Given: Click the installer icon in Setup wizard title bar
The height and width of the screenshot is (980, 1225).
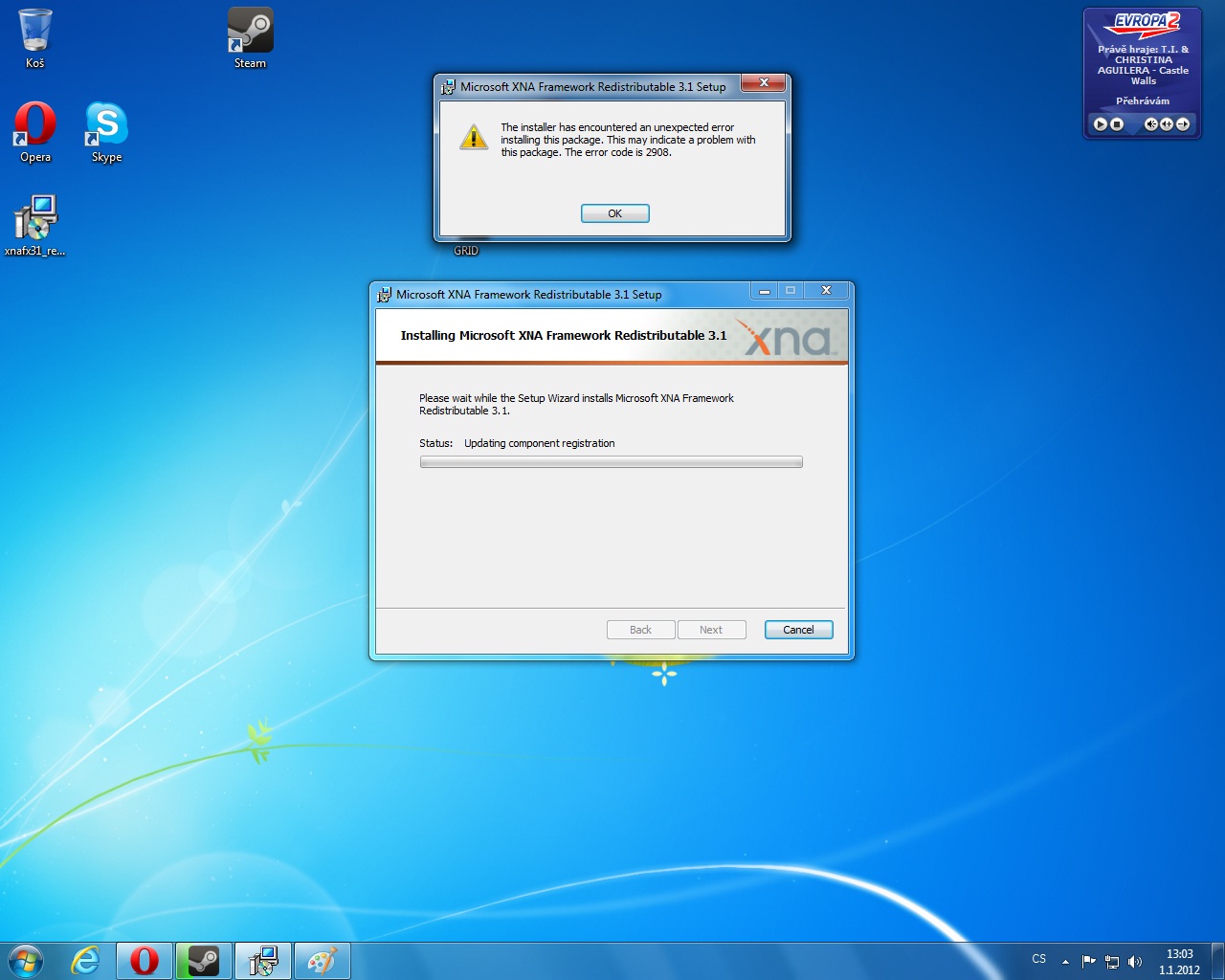Looking at the screenshot, I should tap(384, 295).
